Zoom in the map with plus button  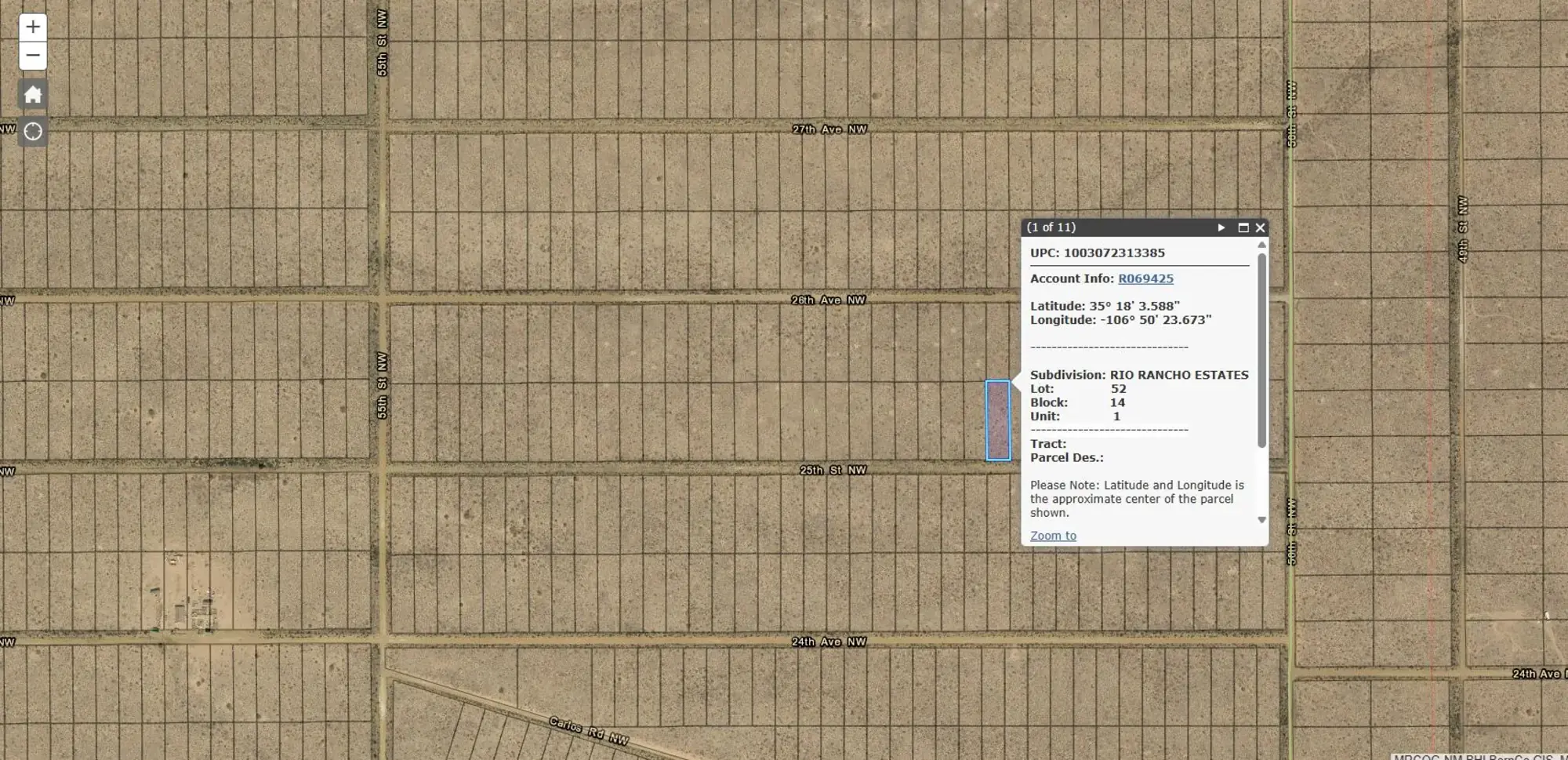pyautogui.click(x=33, y=27)
